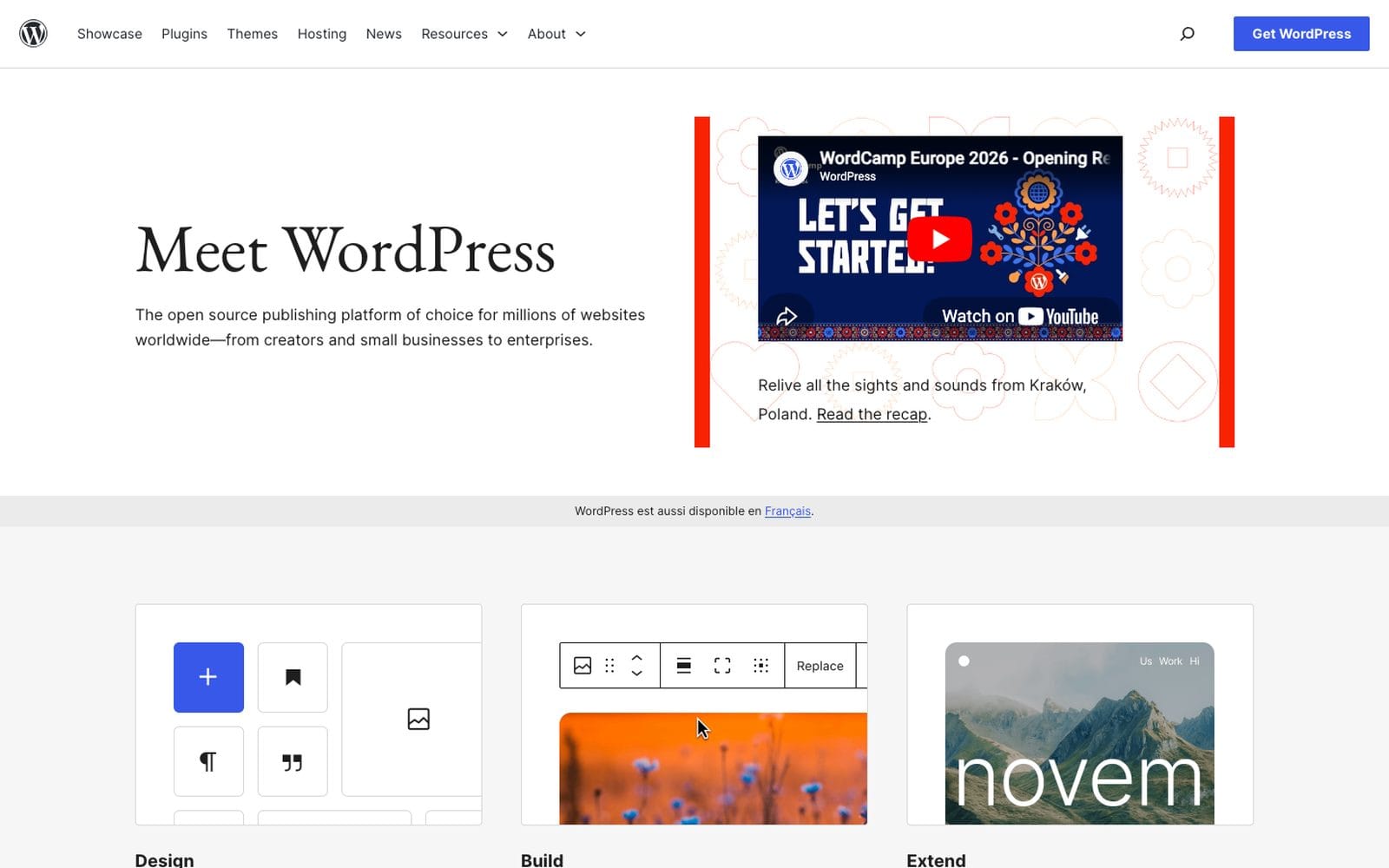Click the WordCamp Europe 2026 video title
The image size is (1389, 868).
(964, 158)
